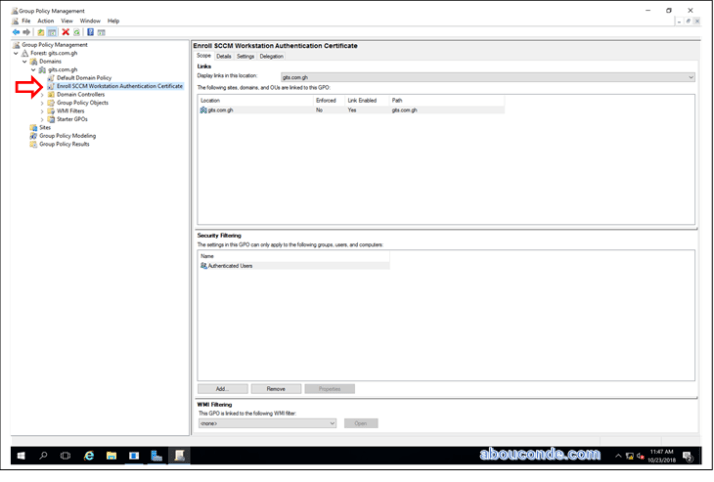Switch to the Settings tab

coord(245,56)
